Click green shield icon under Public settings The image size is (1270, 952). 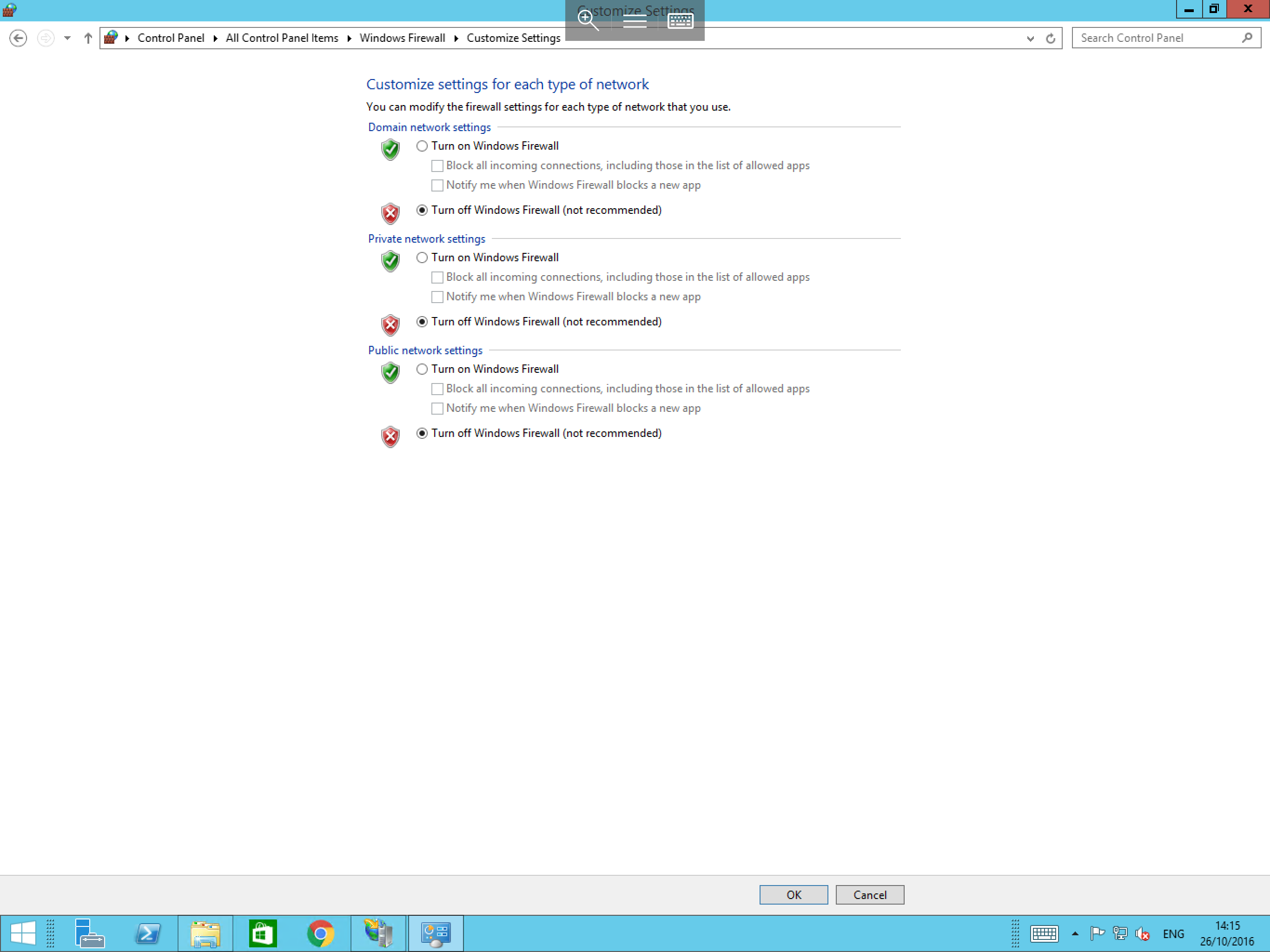click(390, 373)
